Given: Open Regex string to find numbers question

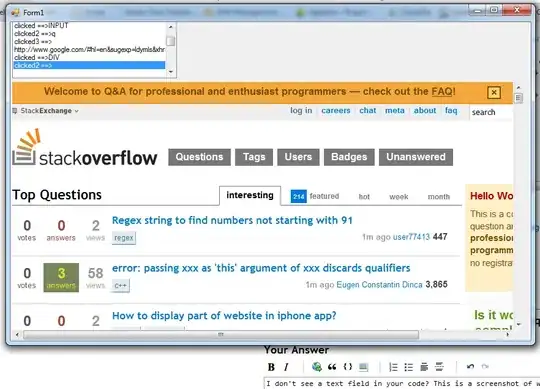Looking at the screenshot, I should click(x=232, y=220).
